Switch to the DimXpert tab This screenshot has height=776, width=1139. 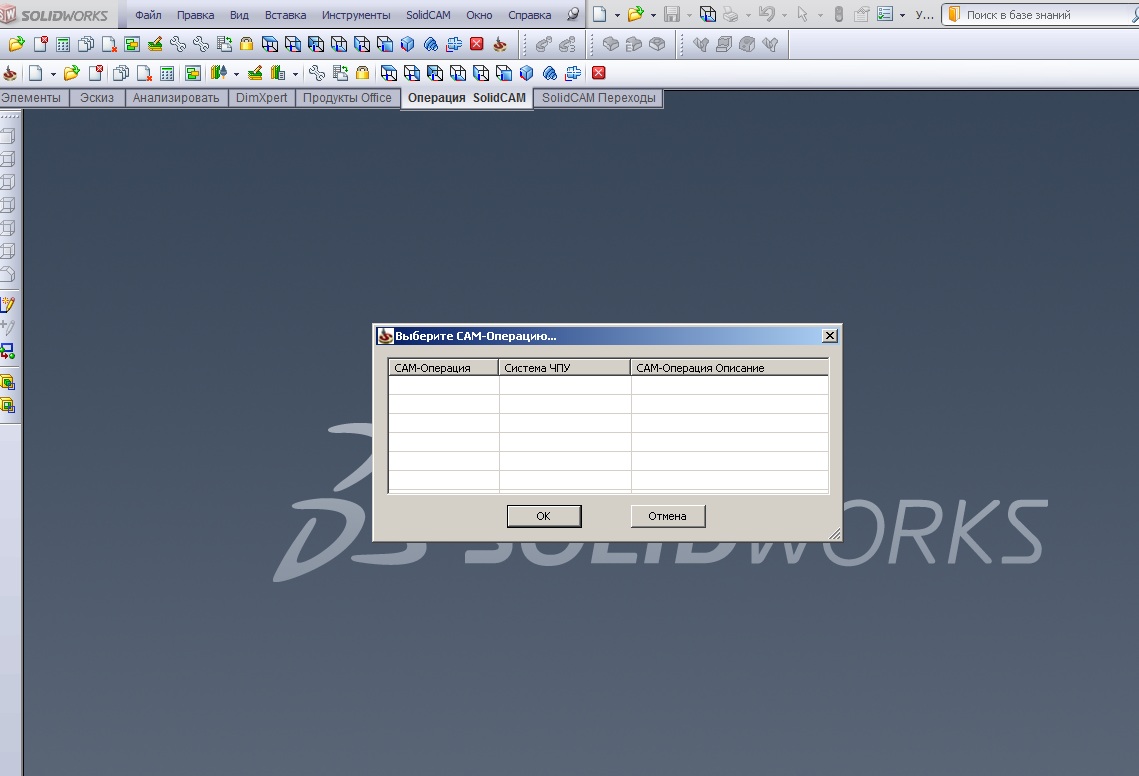(262, 98)
